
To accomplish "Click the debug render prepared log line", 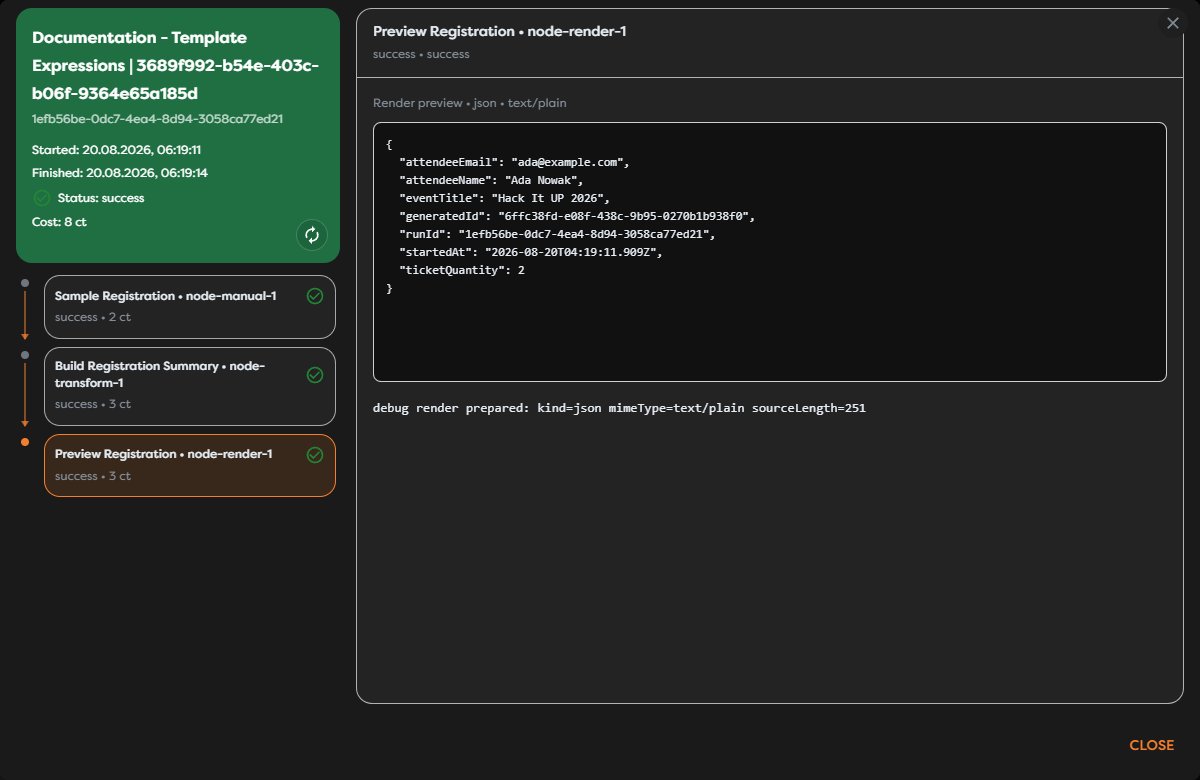I will coord(619,408).
